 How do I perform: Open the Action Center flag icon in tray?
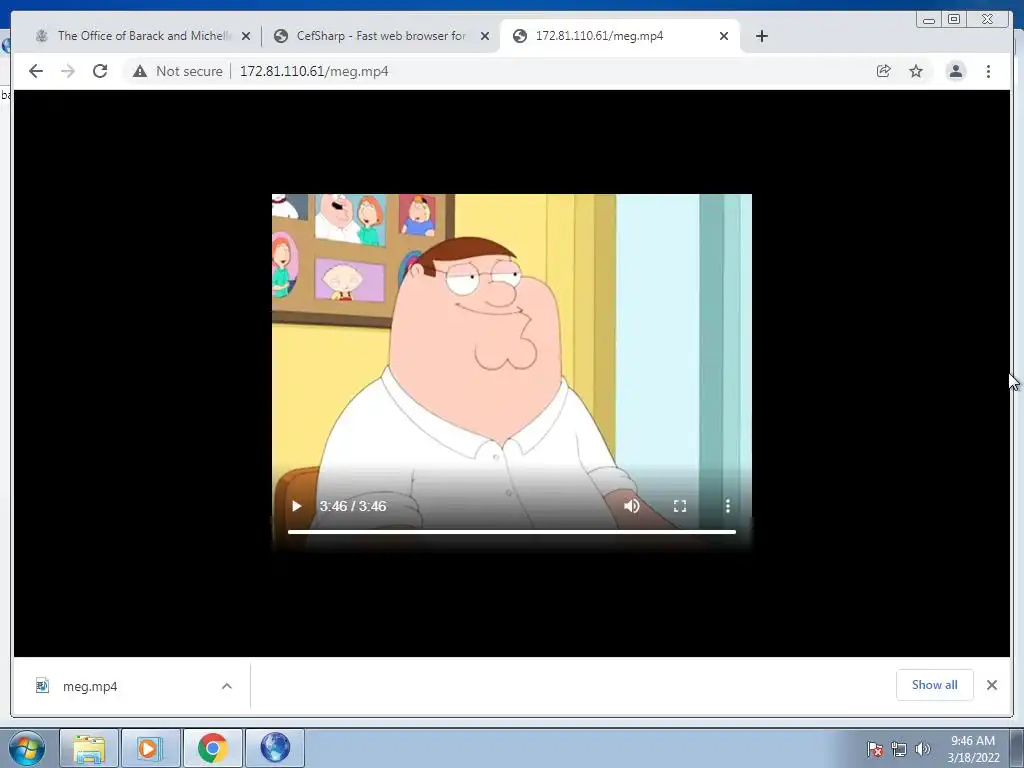(875, 749)
